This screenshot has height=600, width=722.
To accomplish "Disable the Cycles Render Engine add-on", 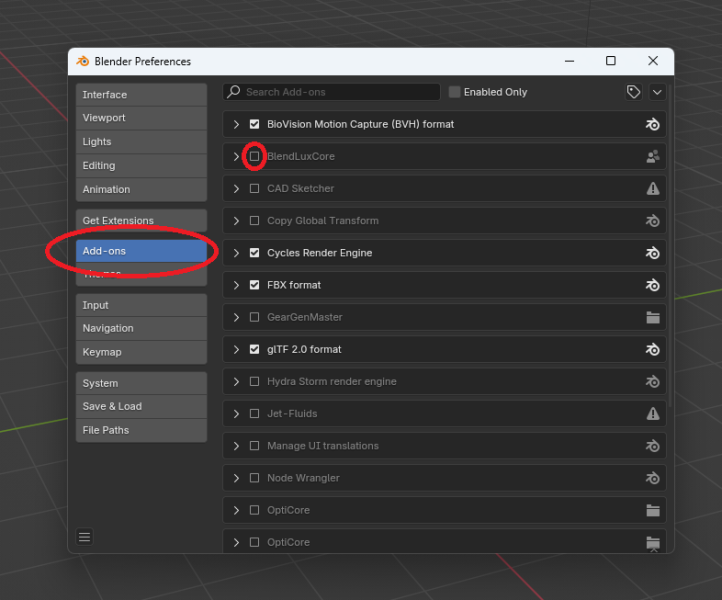I will pos(254,253).
